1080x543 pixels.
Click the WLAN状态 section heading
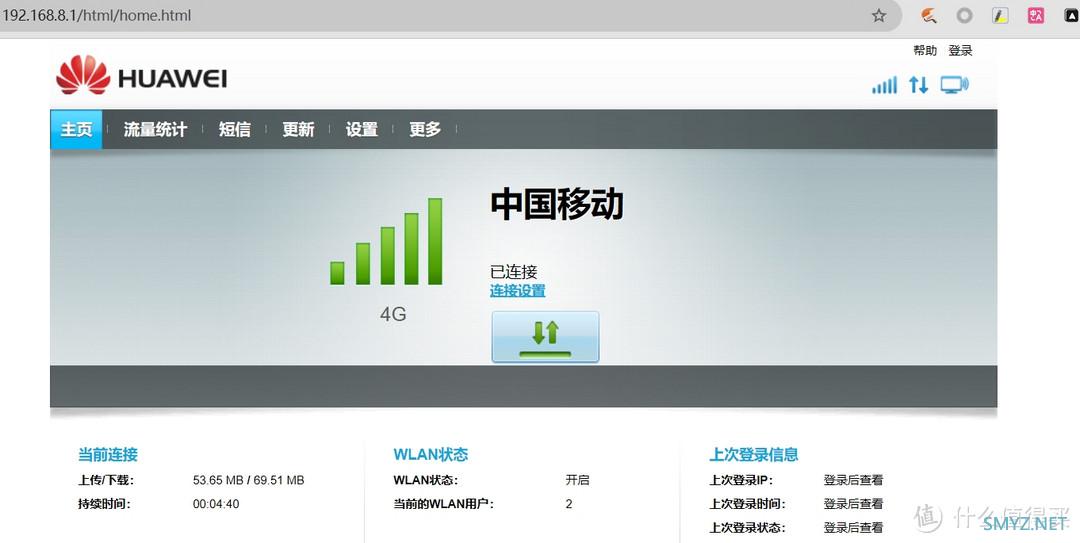click(430, 454)
